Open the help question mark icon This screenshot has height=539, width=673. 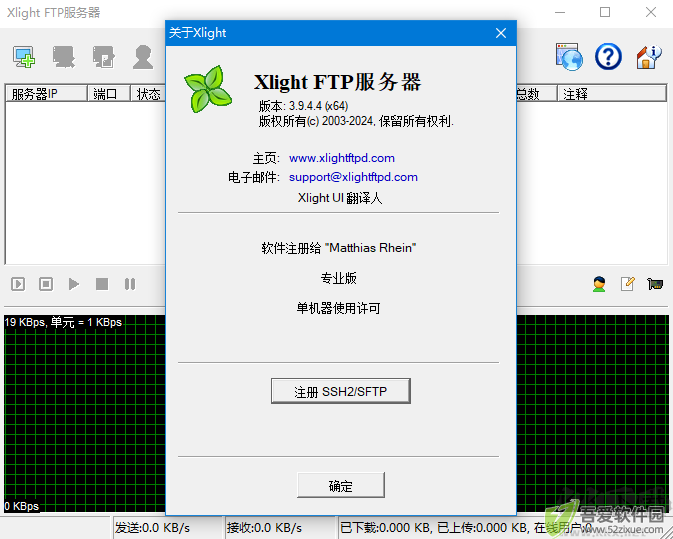point(608,57)
